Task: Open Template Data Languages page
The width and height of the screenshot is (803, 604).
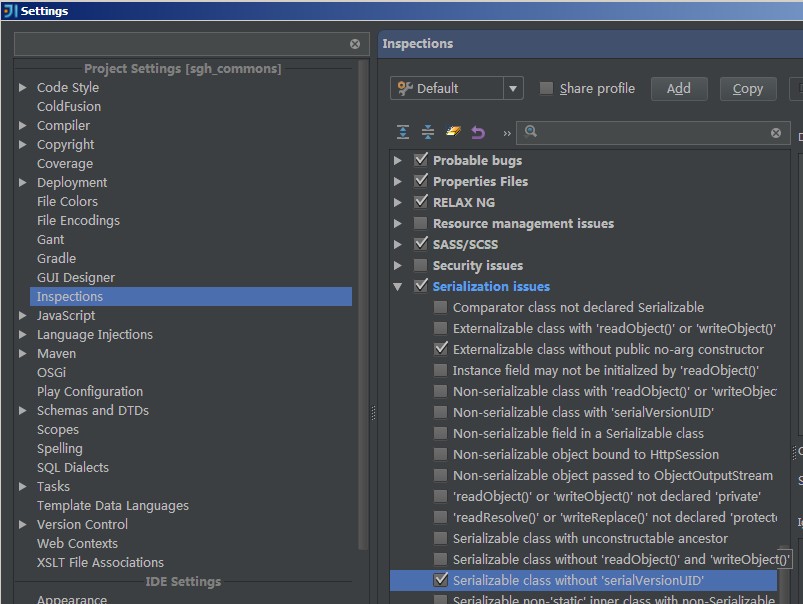Action: tap(113, 506)
